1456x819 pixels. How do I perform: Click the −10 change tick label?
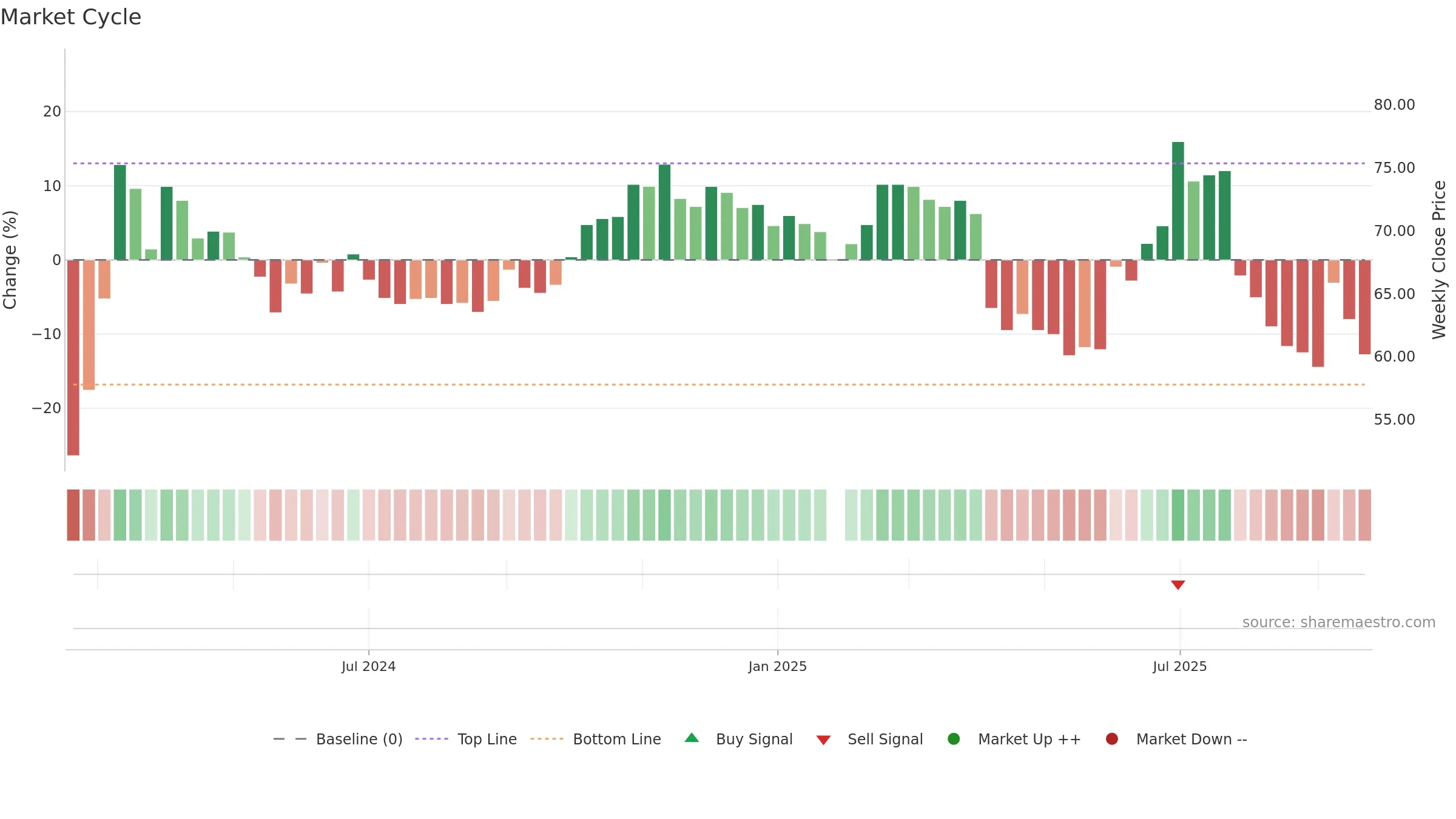pyautogui.click(x=47, y=334)
